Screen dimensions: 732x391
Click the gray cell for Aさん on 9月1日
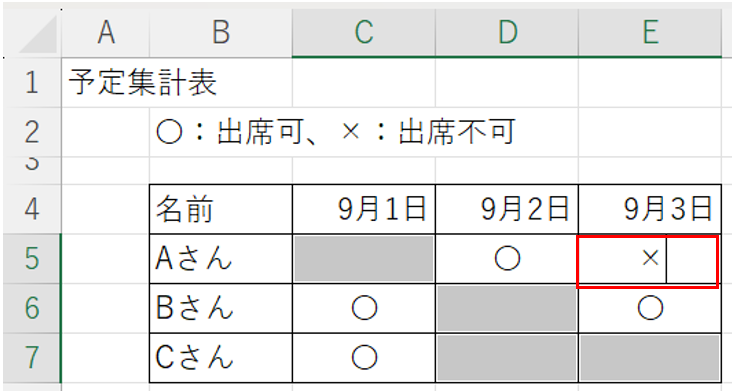[364, 258]
